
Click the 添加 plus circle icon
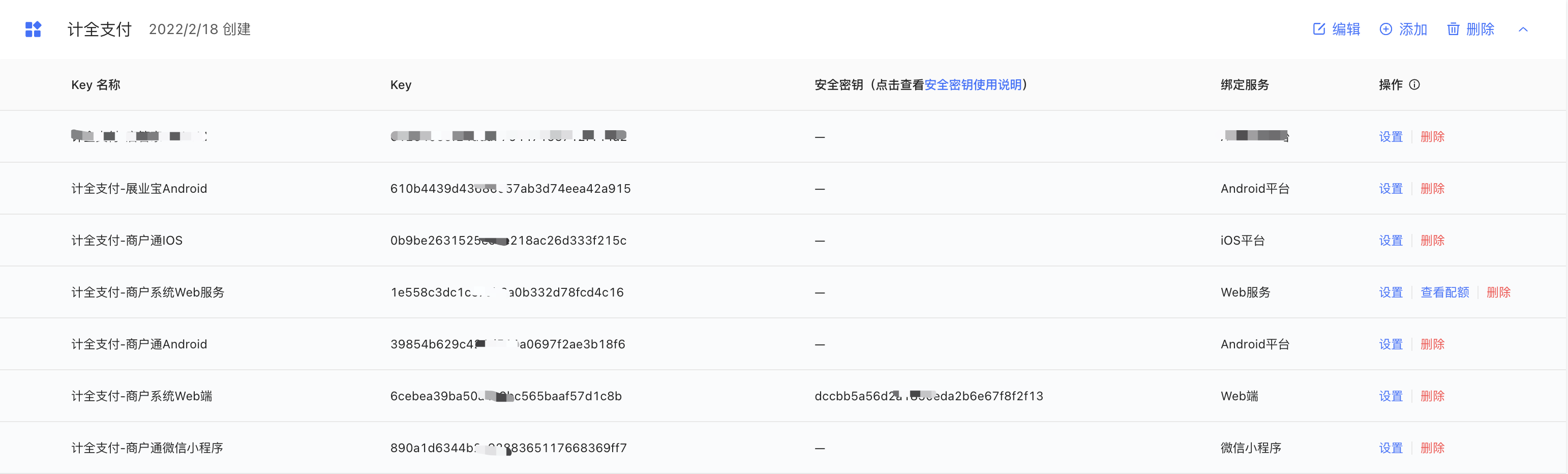(x=1385, y=29)
